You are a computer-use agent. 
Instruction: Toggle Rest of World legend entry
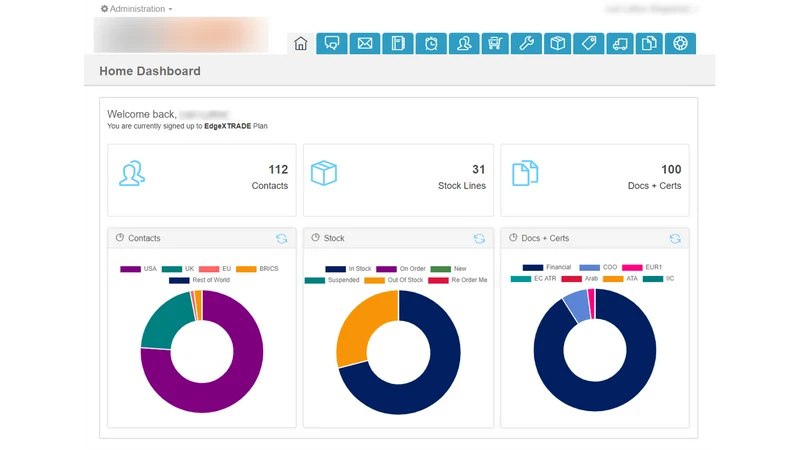(x=199, y=280)
